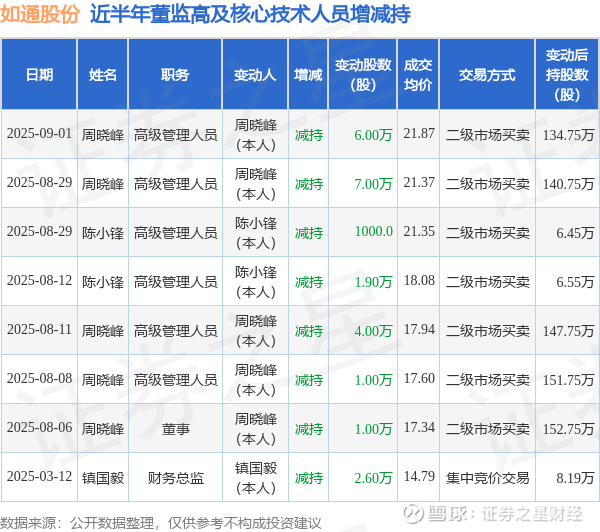This screenshot has width=600, height=532.
Task: Click the date cell 2025-09-01
Action: coord(39,134)
